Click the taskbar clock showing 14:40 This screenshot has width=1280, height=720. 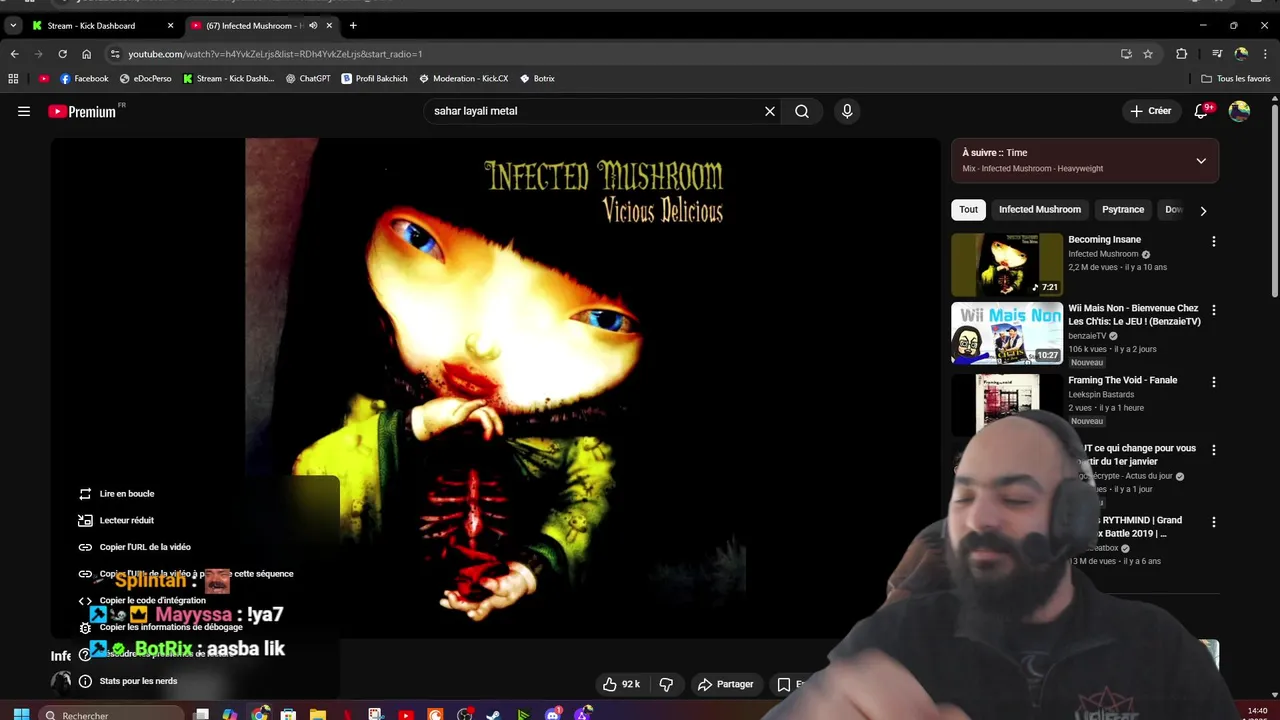click(x=1258, y=712)
